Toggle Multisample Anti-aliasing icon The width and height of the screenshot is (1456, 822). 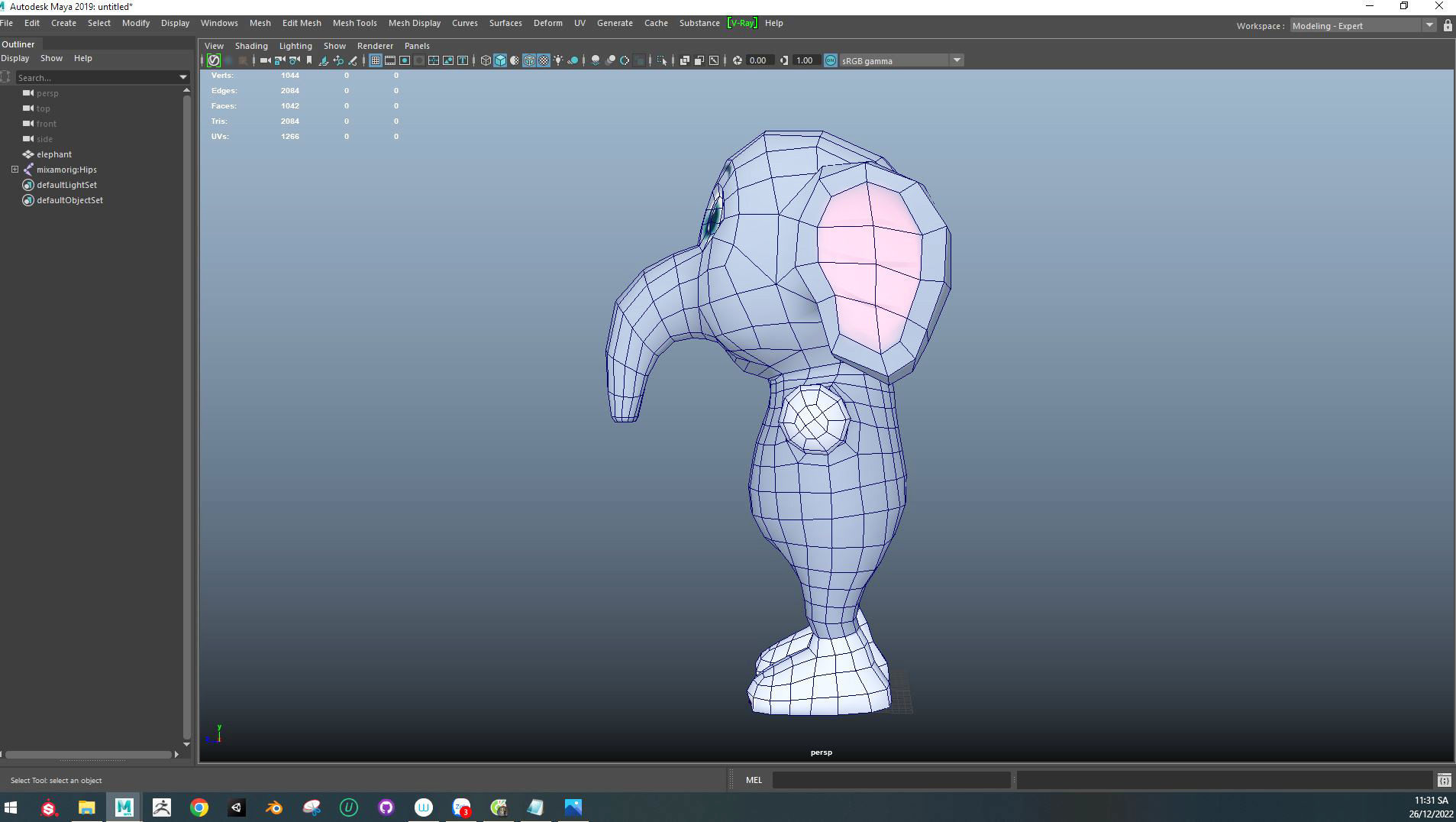coord(625,60)
